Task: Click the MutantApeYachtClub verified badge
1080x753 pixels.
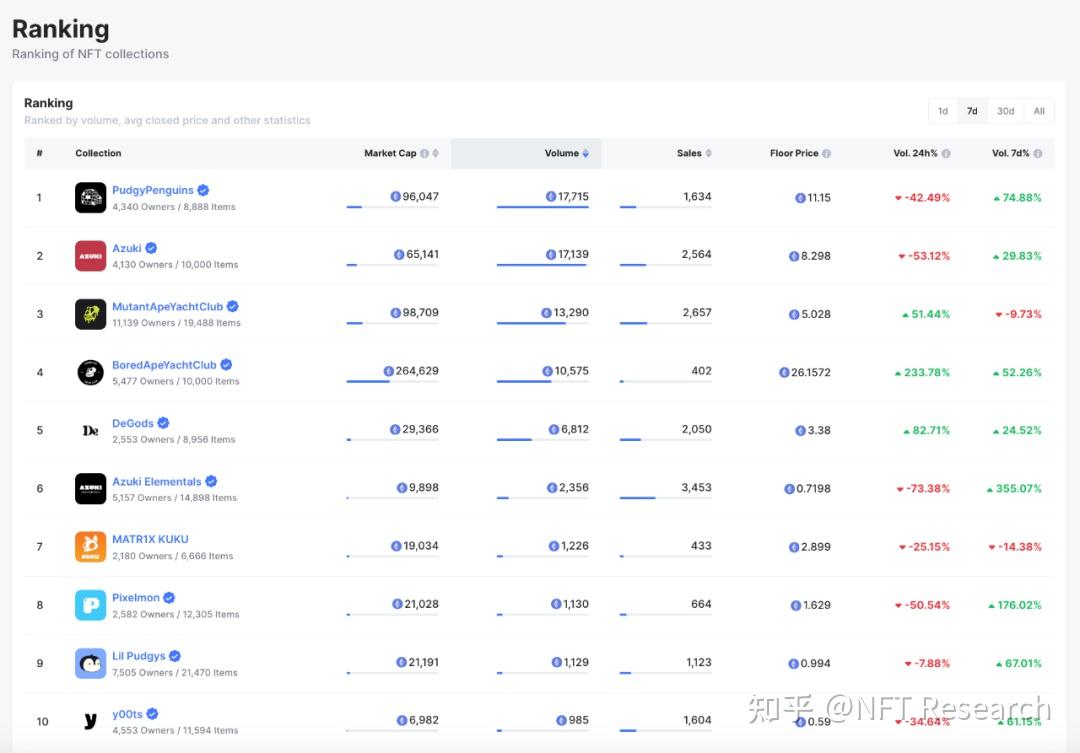Action: 233,307
